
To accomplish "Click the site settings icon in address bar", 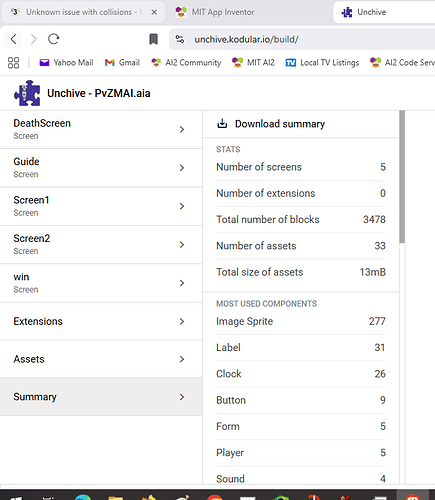I will (x=180, y=39).
